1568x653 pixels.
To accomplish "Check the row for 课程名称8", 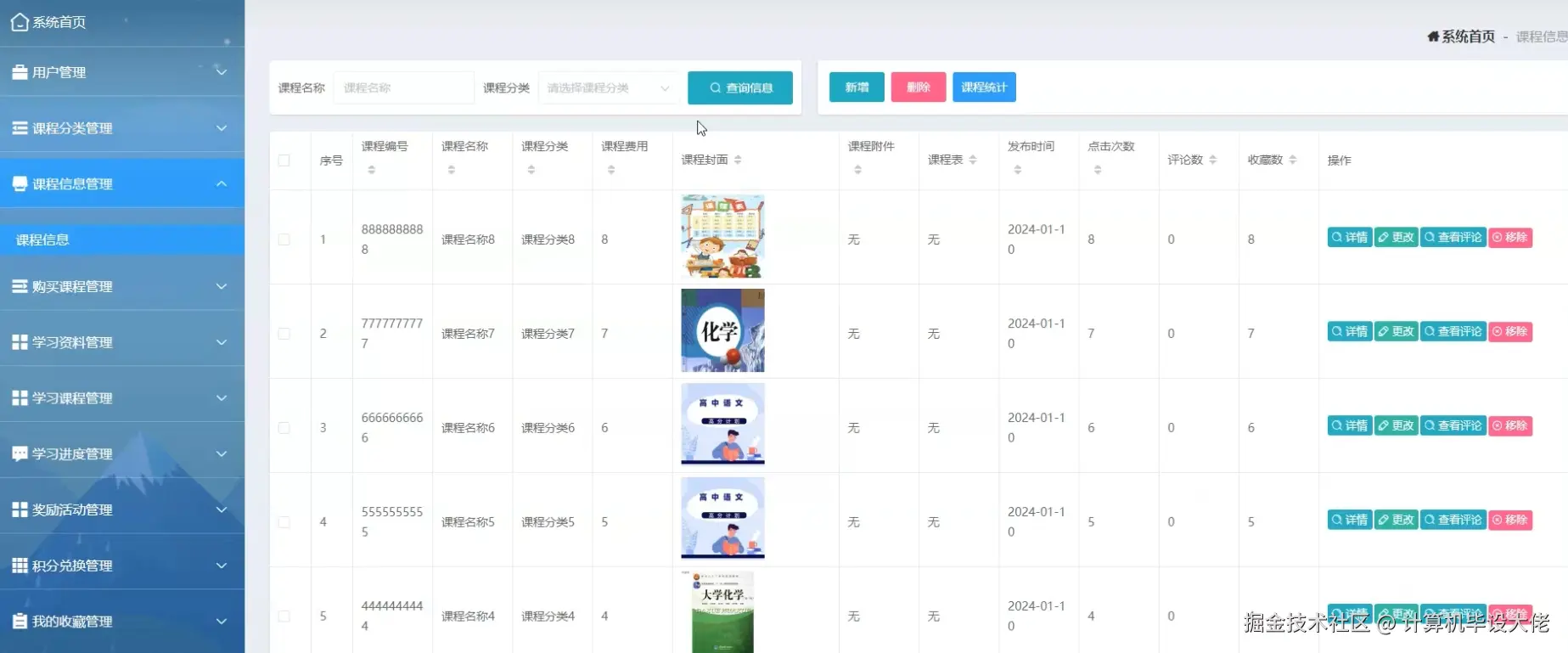I will (284, 239).
